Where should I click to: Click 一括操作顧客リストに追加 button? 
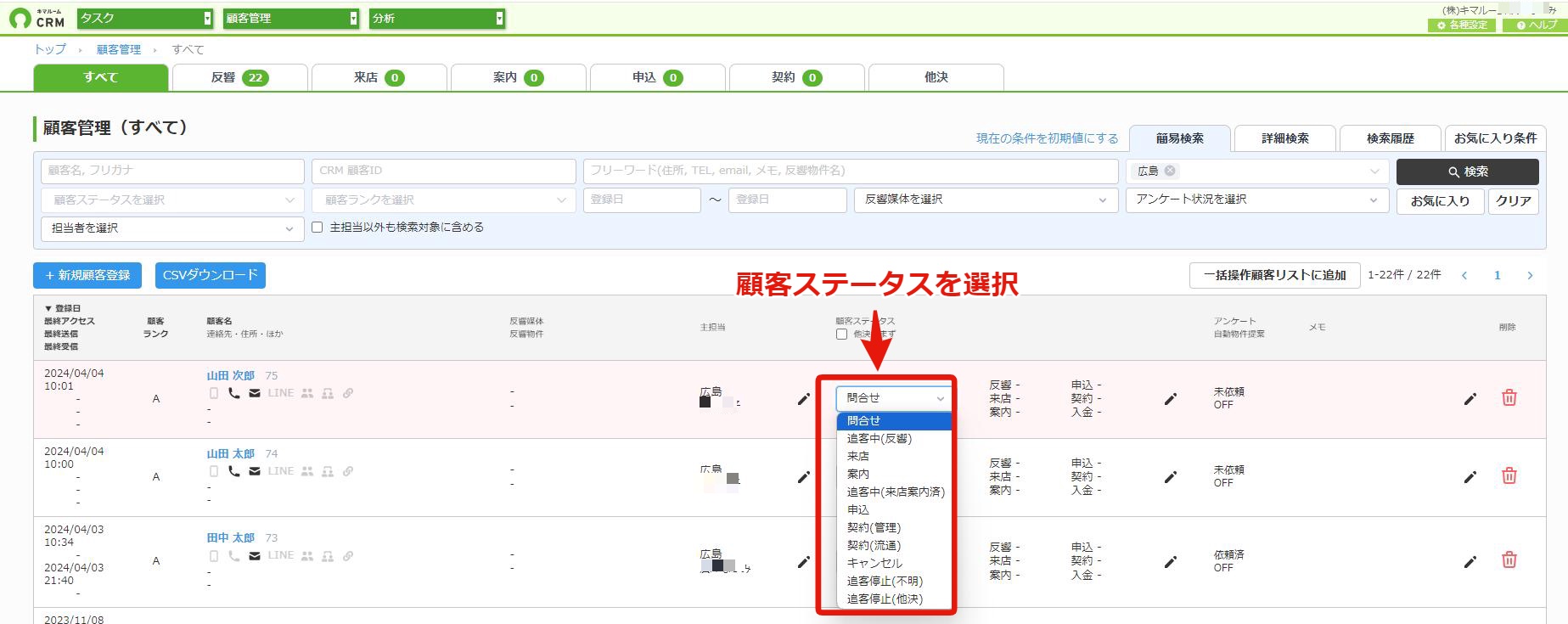coord(1274,275)
